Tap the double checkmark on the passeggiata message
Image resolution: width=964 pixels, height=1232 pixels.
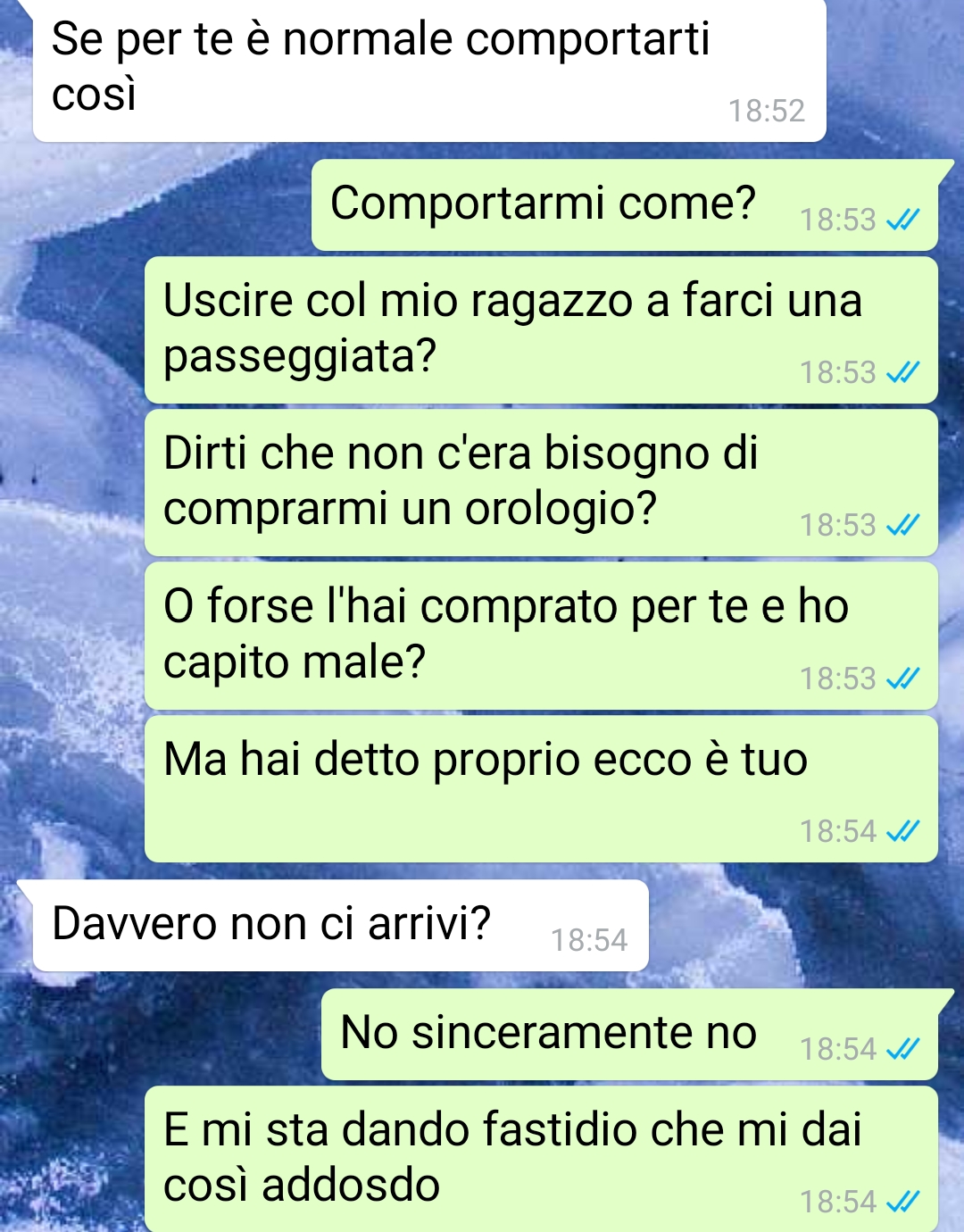[902, 372]
